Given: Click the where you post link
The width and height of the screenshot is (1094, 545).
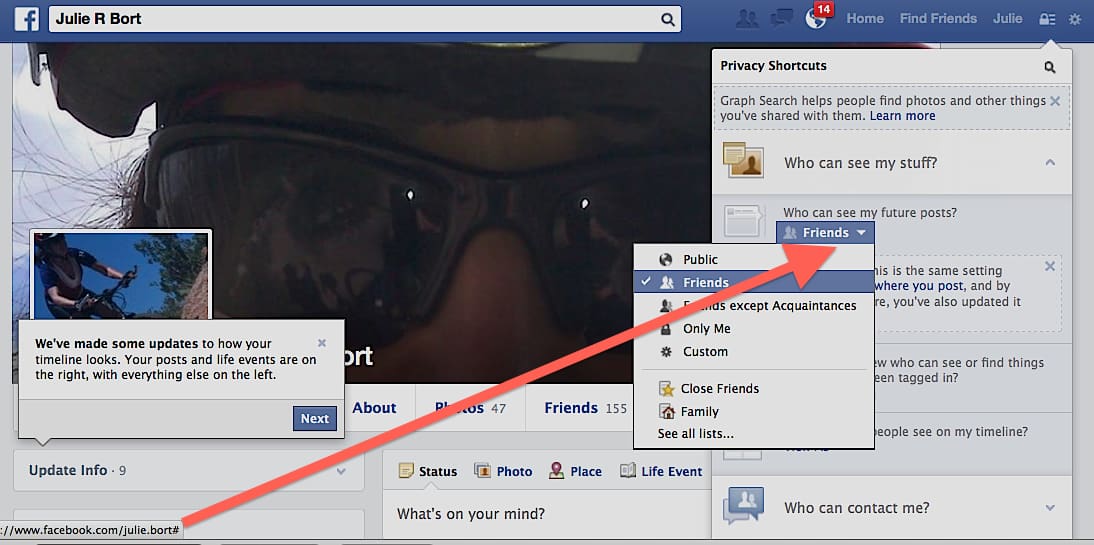Looking at the screenshot, I should tap(920, 286).
